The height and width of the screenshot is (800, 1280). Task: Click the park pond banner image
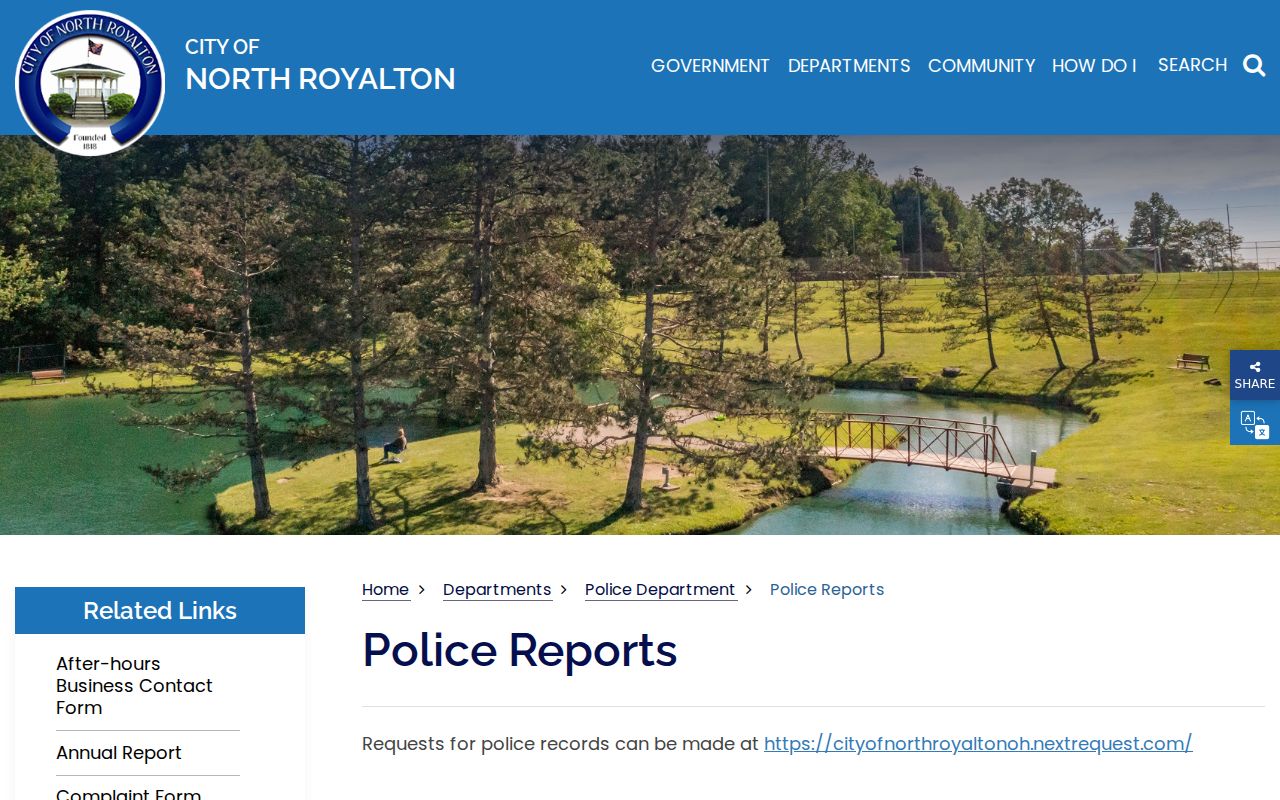coord(640,335)
